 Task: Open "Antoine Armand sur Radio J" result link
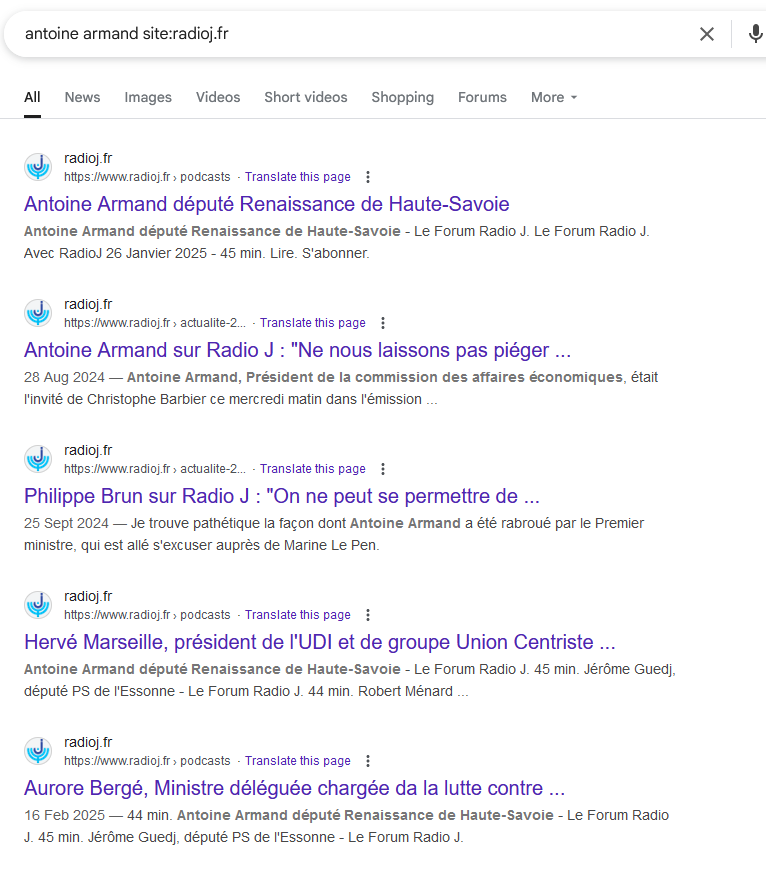coord(298,350)
